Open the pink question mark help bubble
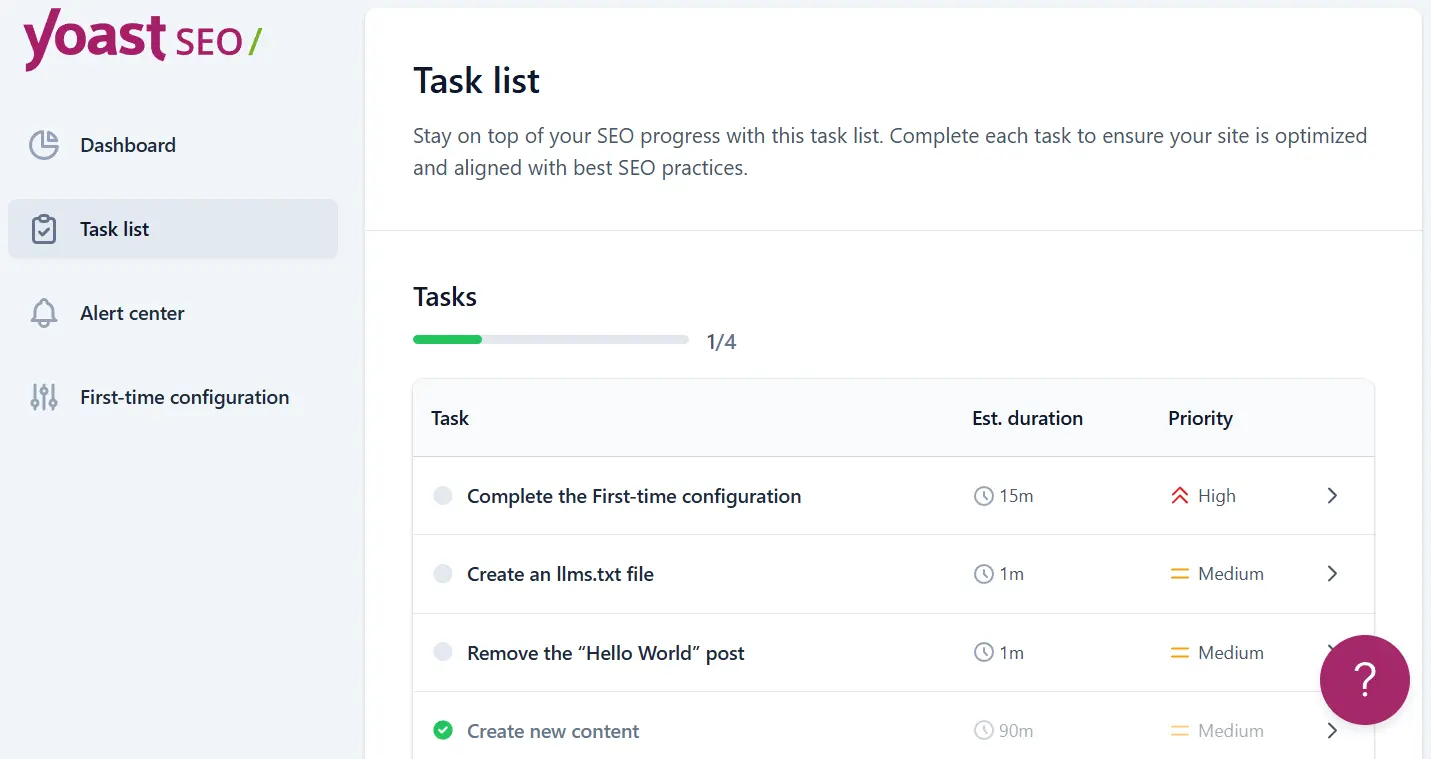Image resolution: width=1431 pixels, height=759 pixels. 1364,679
